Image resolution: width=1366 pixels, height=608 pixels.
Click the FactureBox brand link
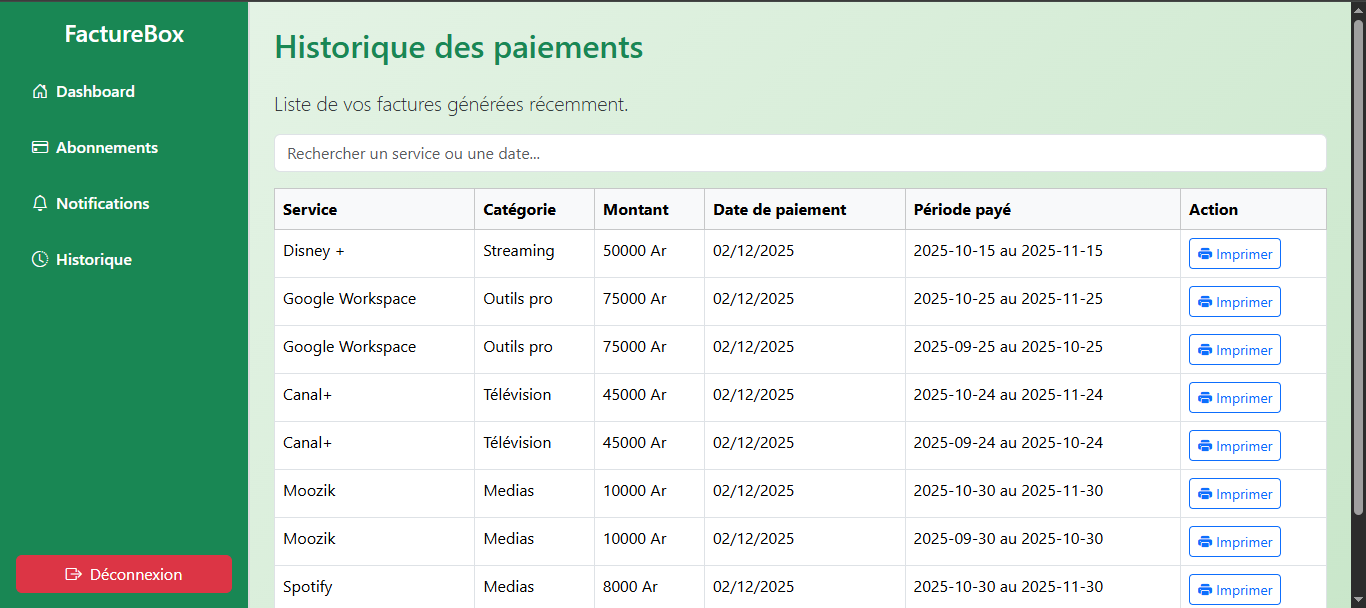click(124, 34)
